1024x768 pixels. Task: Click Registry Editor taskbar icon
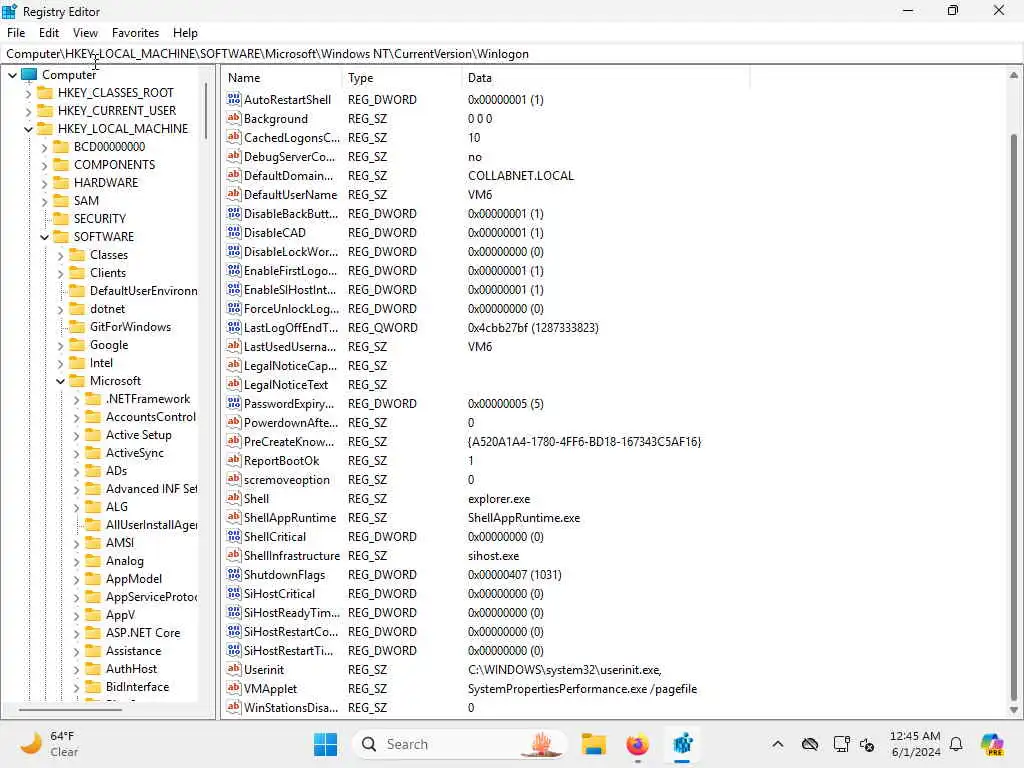[x=682, y=744]
